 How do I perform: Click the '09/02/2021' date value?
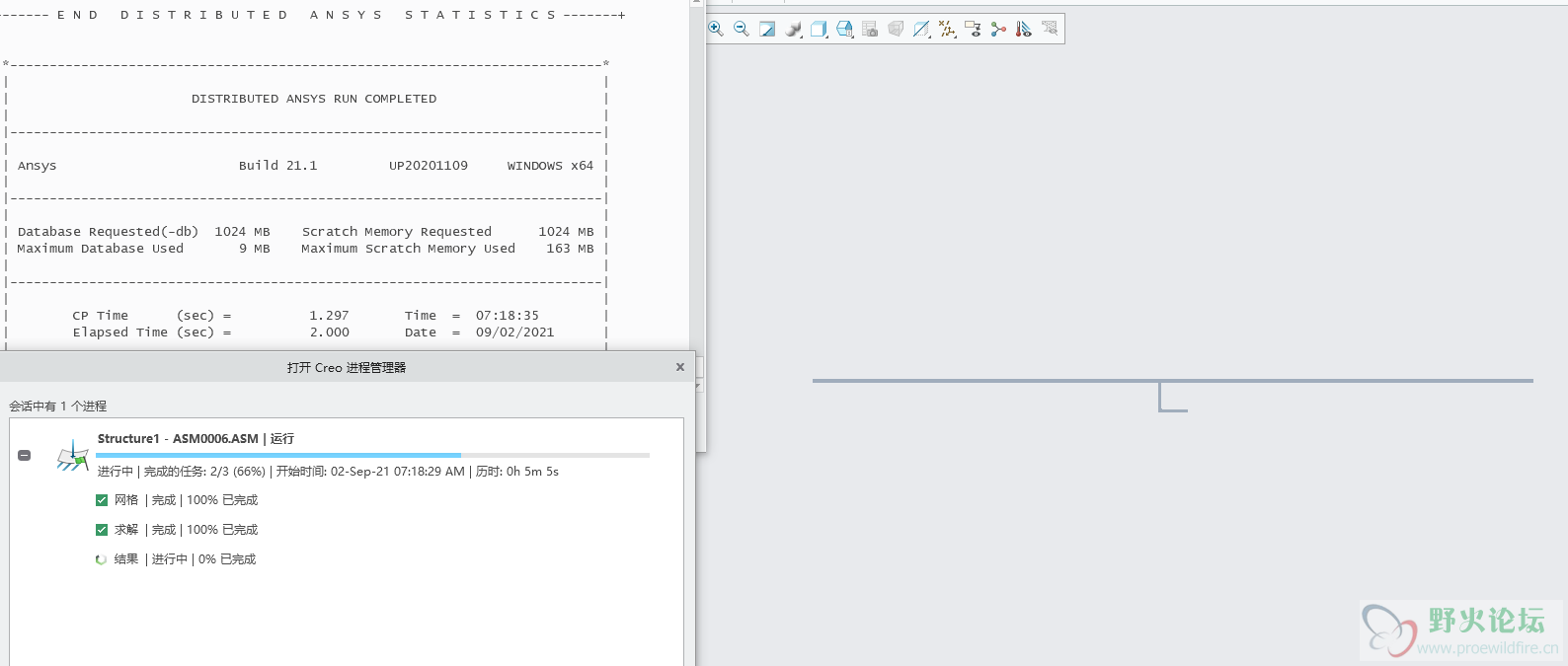pos(515,333)
